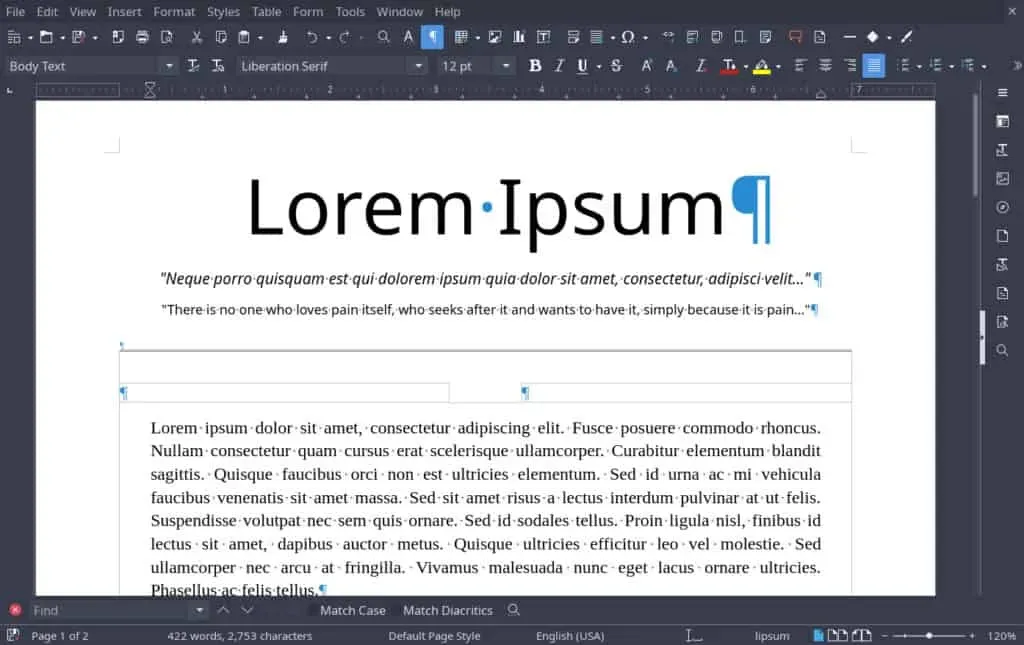Expand the Liberation Serif font name dropdown
The height and width of the screenshot is (645, 1024).
pyautogui.click(x=418, y=66)
